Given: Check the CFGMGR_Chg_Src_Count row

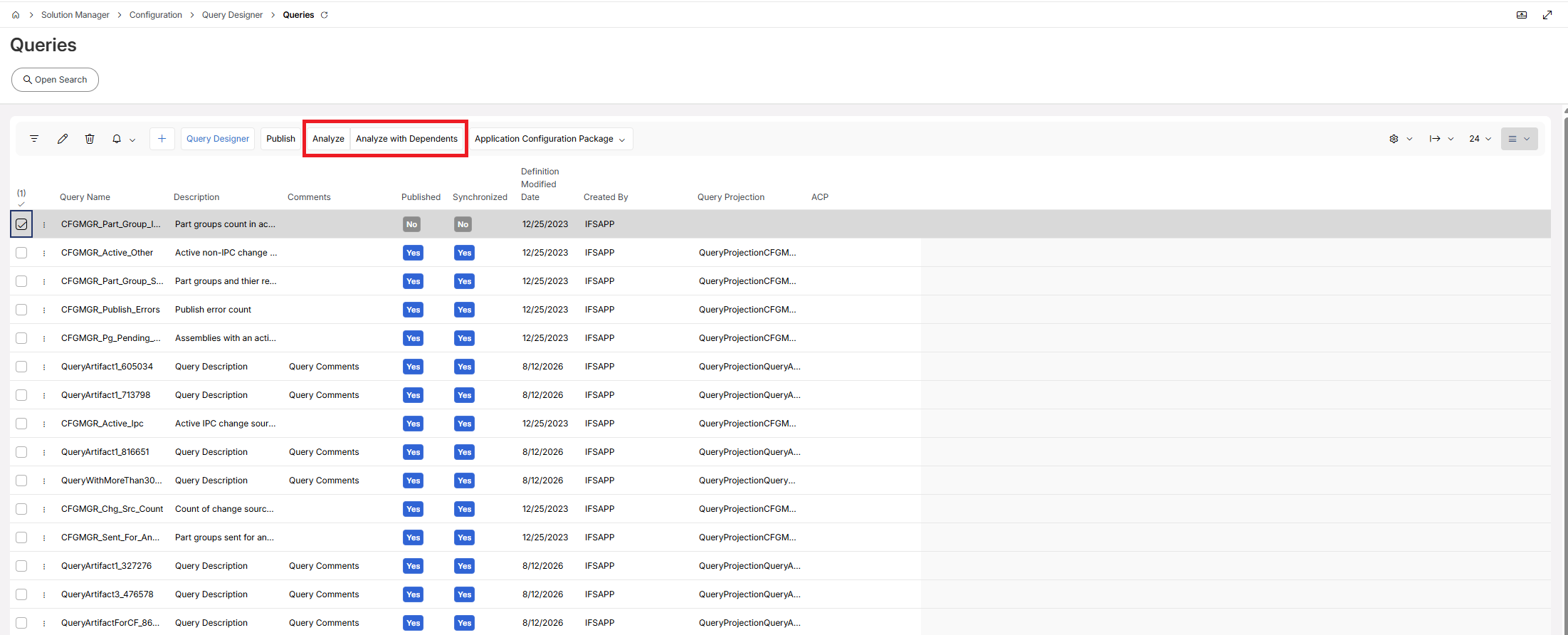Looking at the screenshot, I should coord(21,509).
